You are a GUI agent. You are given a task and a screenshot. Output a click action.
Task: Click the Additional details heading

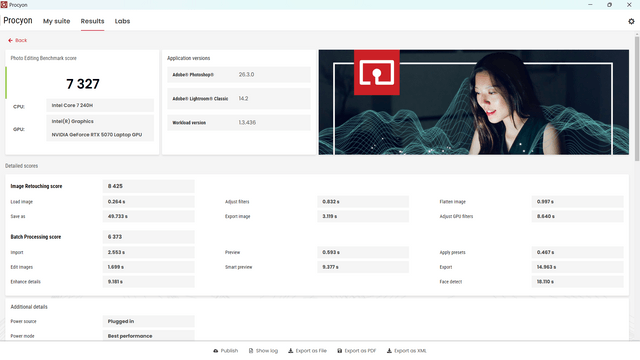29,307
